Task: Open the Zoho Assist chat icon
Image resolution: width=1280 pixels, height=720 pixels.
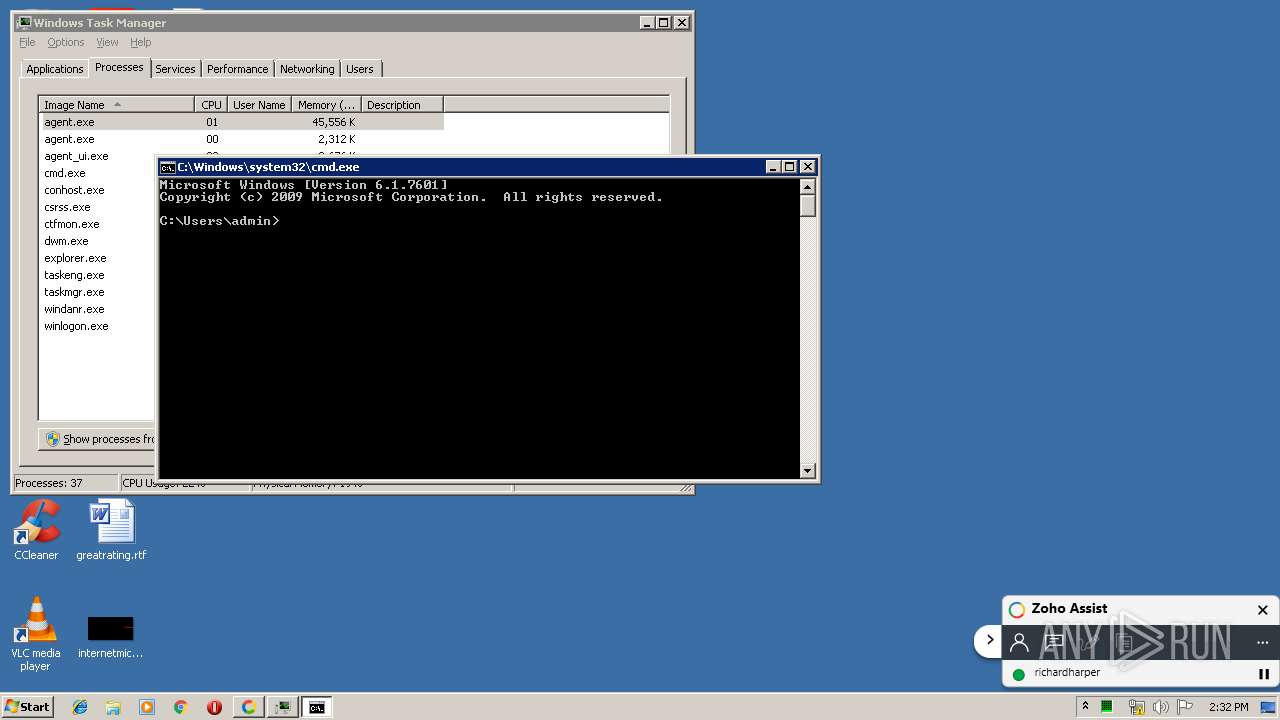Action: (x=1053, y=642)
